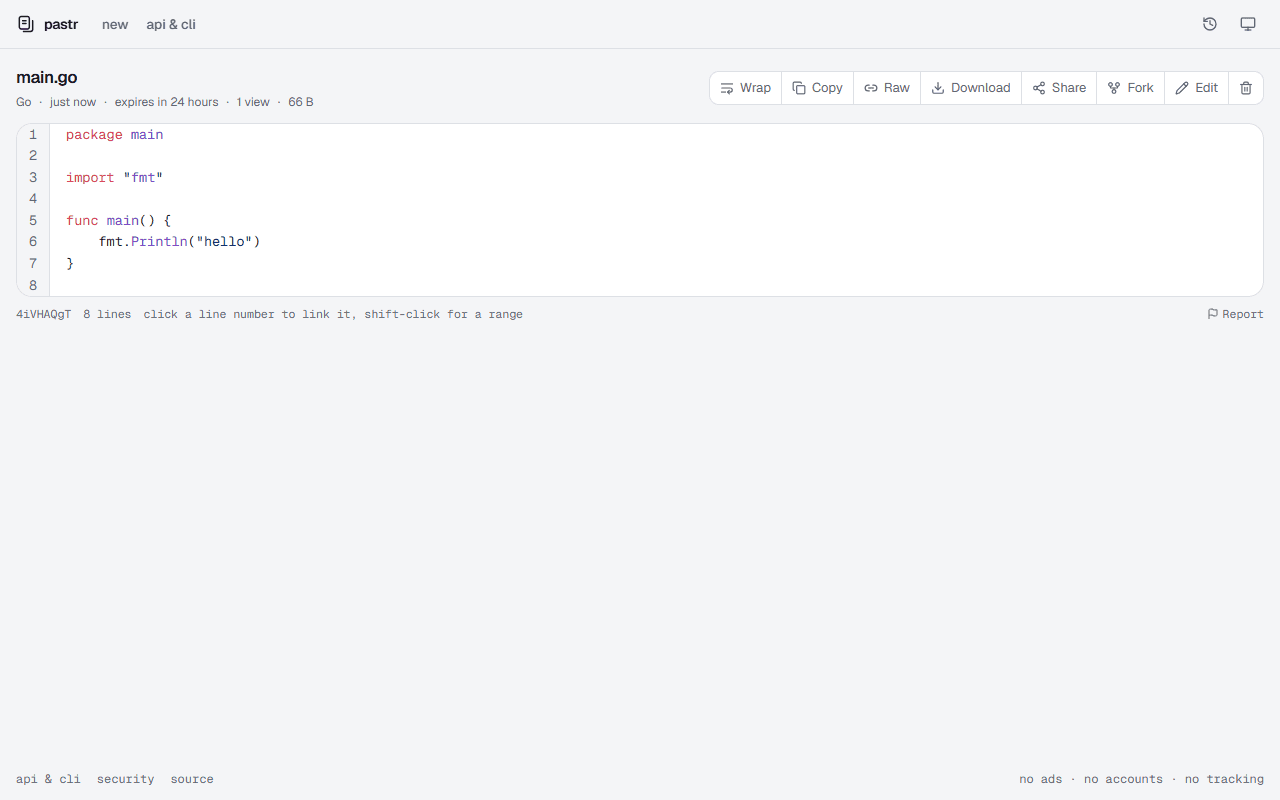Click the paste ID 4iVHAQgT
The image size is (1280, 800).
click(x=44, y=314)
